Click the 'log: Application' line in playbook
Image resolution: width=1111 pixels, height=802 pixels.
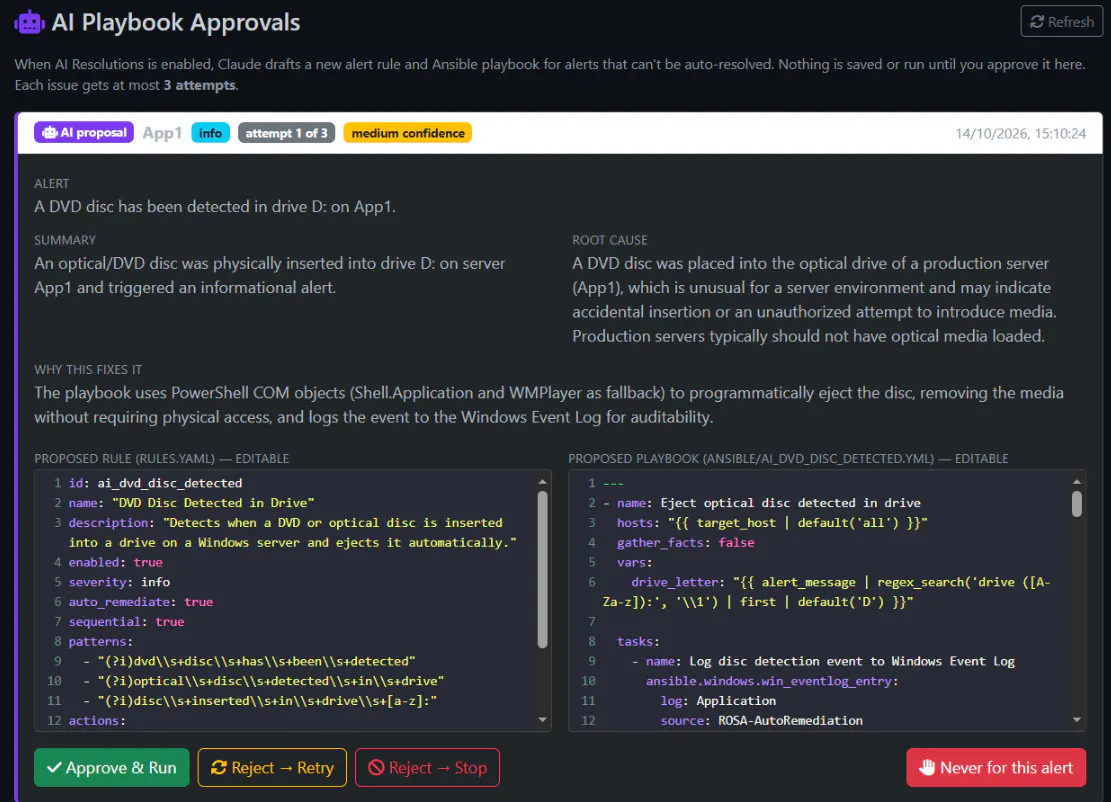(718, 701)
